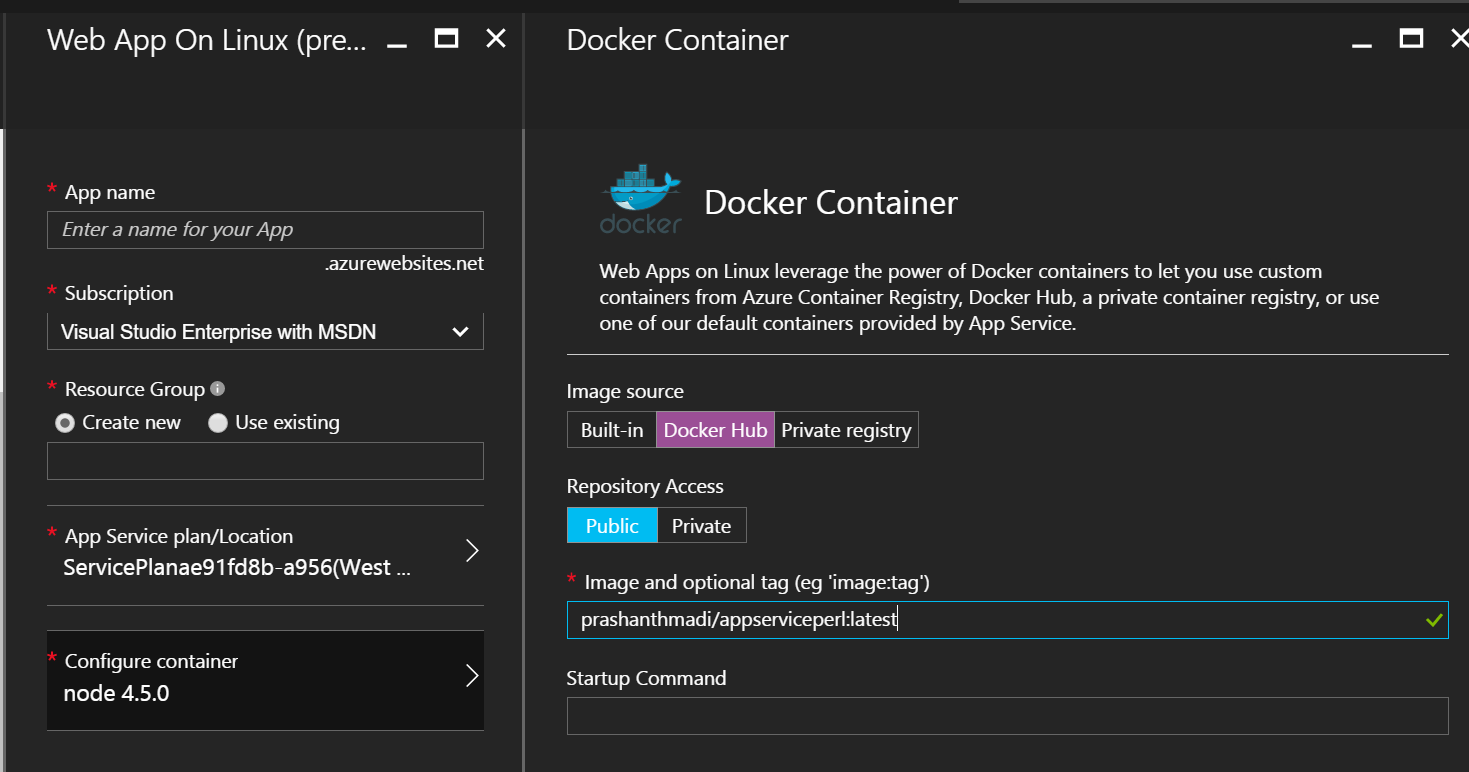The width and height of the screenshot is (1469, 772).
Task: Open the Subscription dropdown
Action: pyautogui.click(x=265, y=332)
